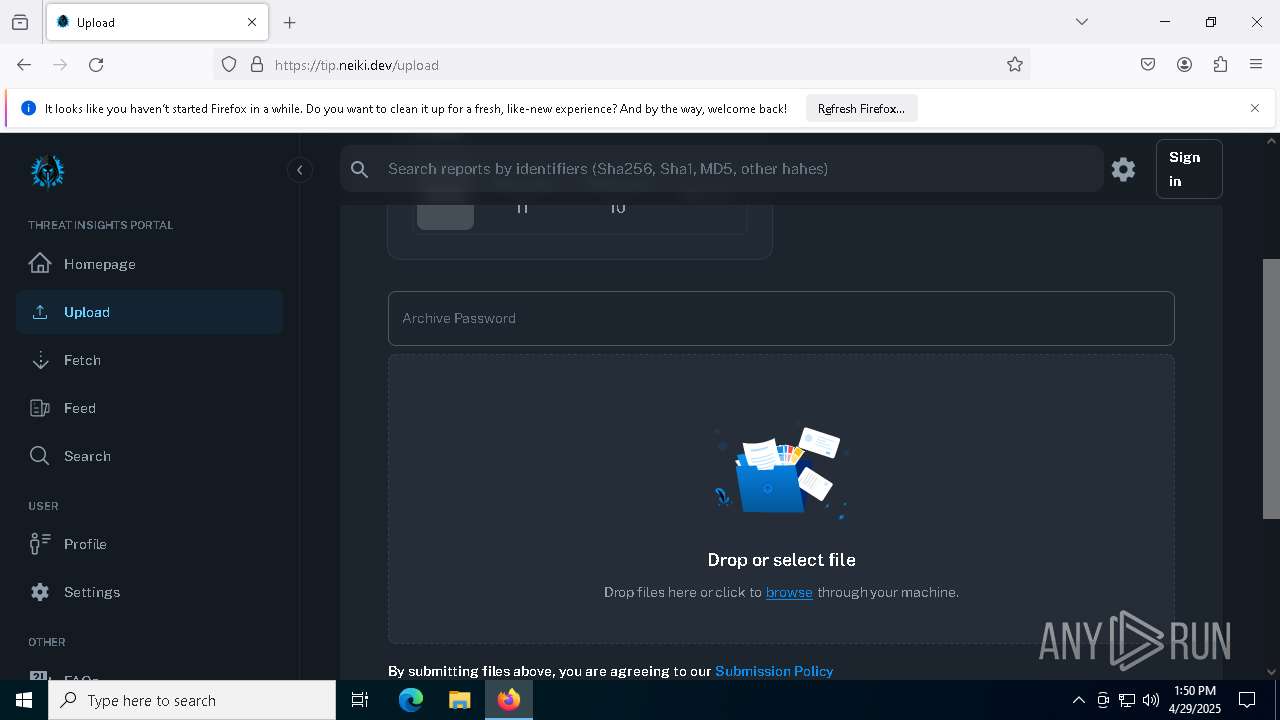
Task: Open volume control in system tray
Action: (x=1151, y=700)
